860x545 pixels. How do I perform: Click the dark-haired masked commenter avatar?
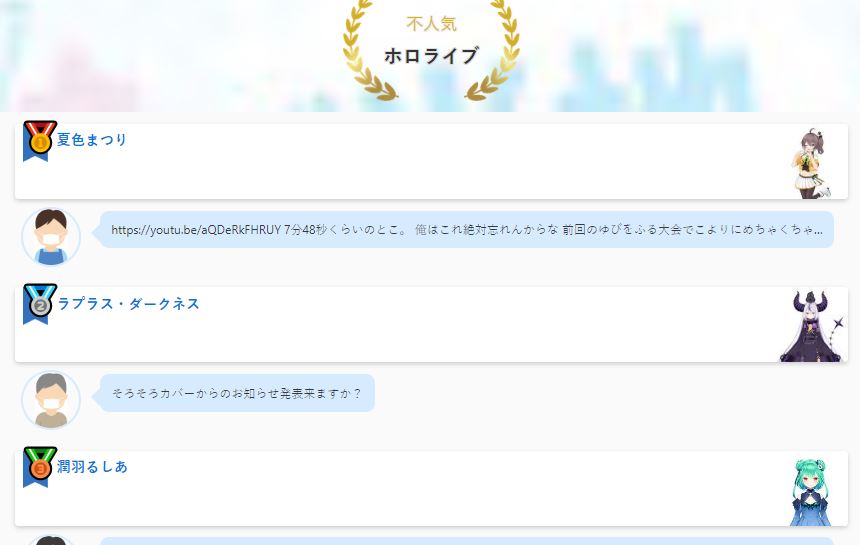pos(51,237)
